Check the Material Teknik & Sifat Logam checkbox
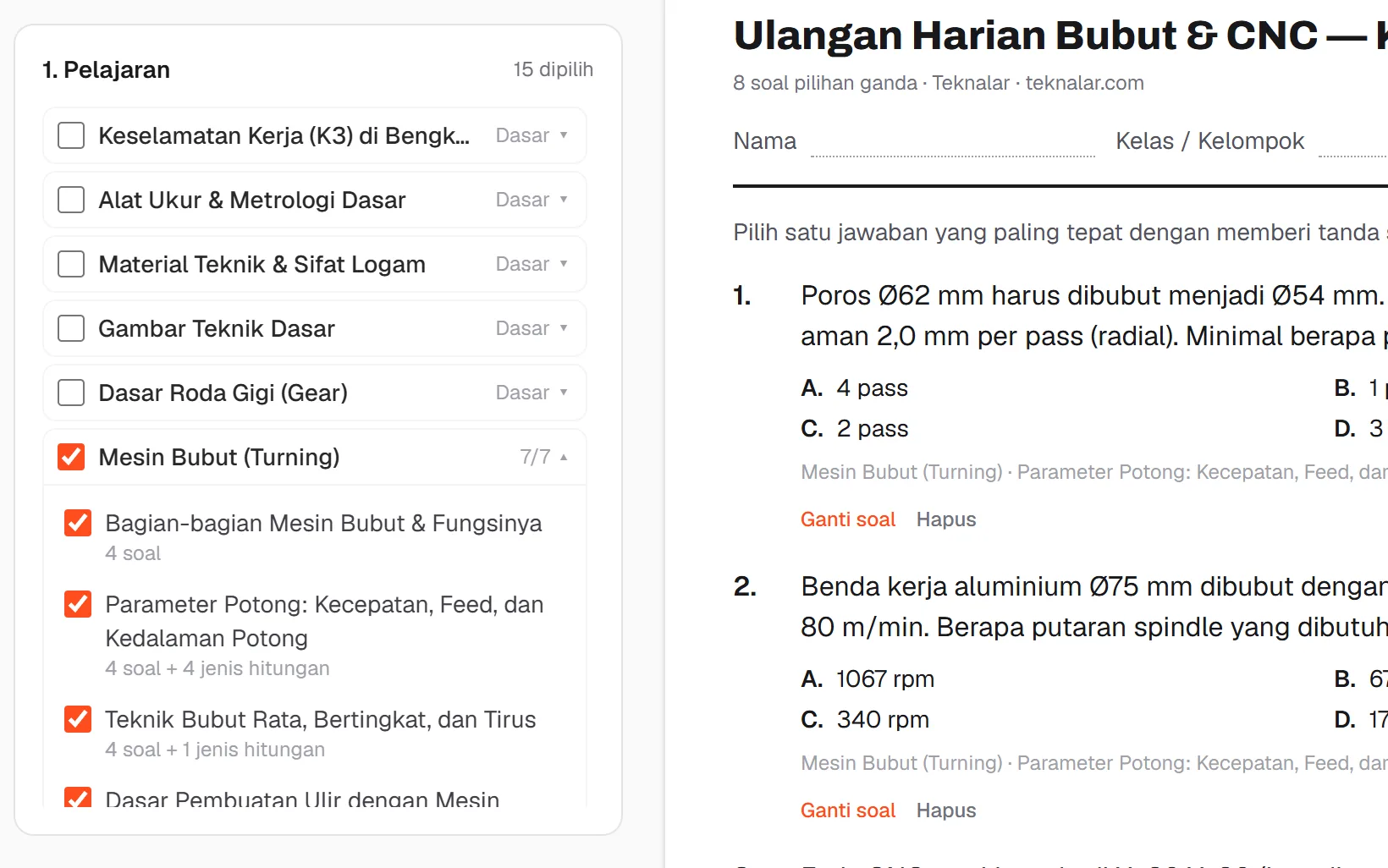This screenshot has height=868, width=1388. [x=71, y=264]
